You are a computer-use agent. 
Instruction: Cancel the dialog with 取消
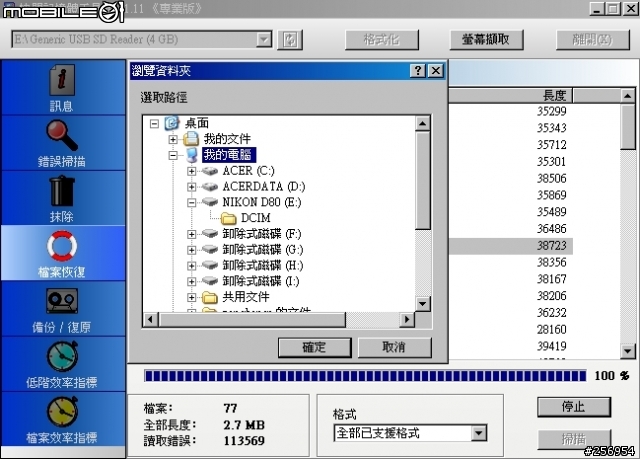(x=394, y=348)
